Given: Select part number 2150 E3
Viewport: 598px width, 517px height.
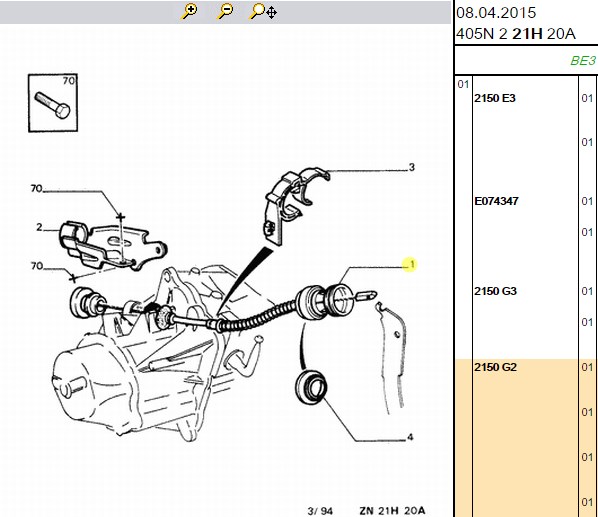Looking at the screenshot, I should click(495, 98).
